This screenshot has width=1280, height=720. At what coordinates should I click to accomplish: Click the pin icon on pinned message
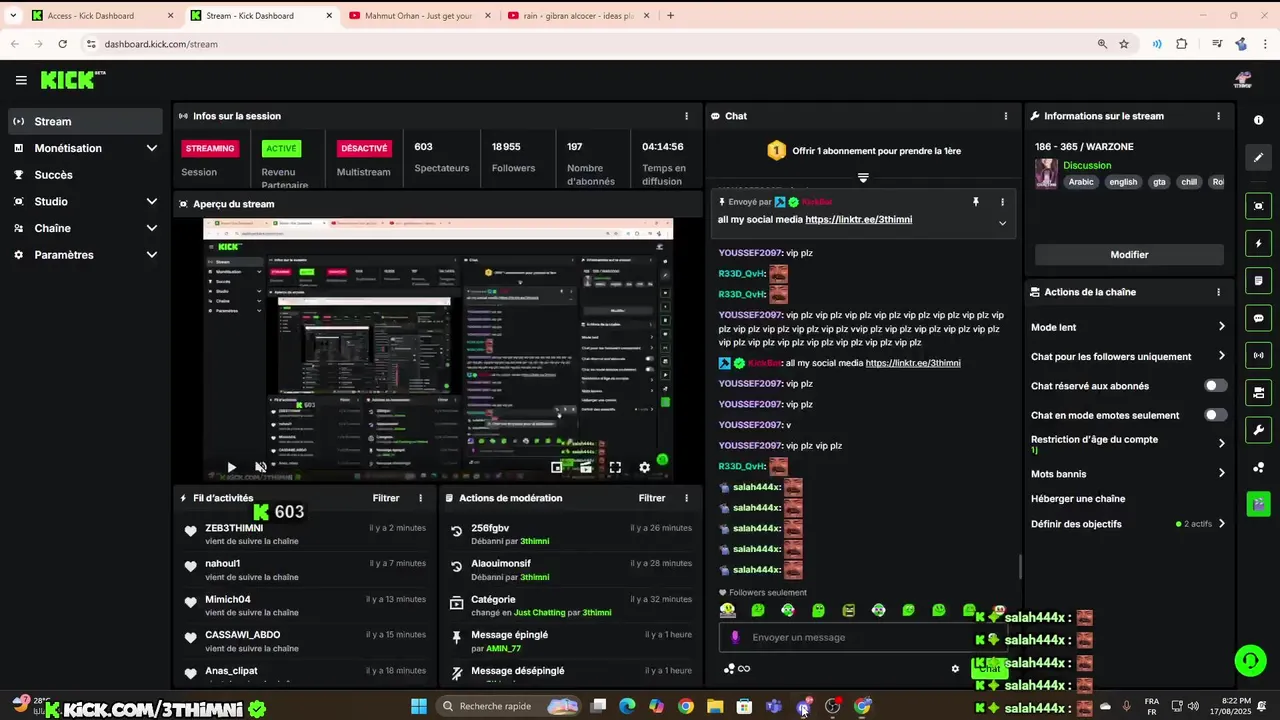tap(976, 202)
